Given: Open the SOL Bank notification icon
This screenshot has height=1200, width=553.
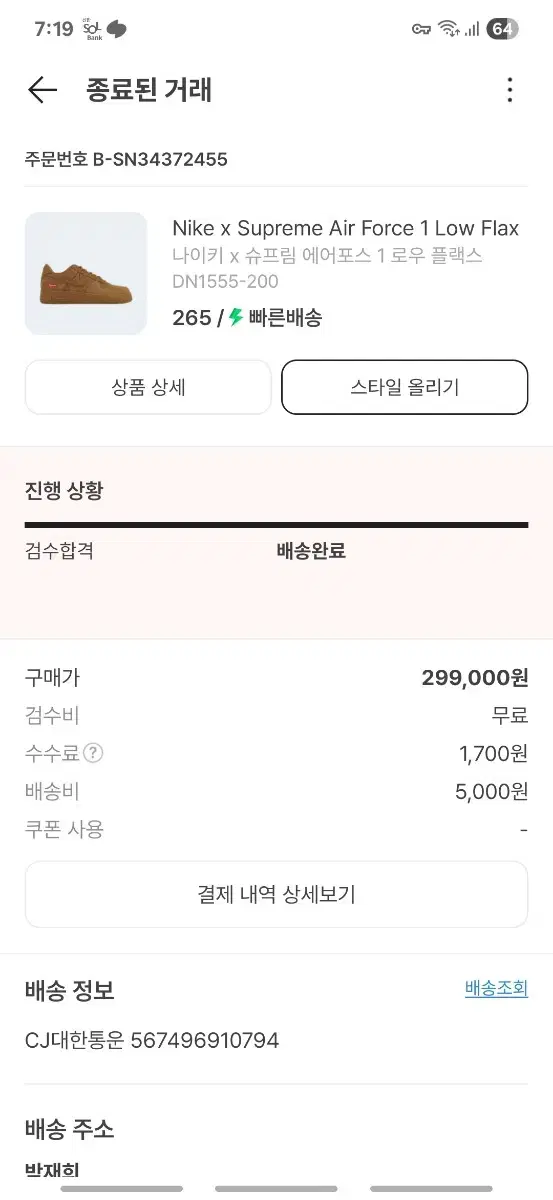Looking at the screenshot, I should click(93, 29).
